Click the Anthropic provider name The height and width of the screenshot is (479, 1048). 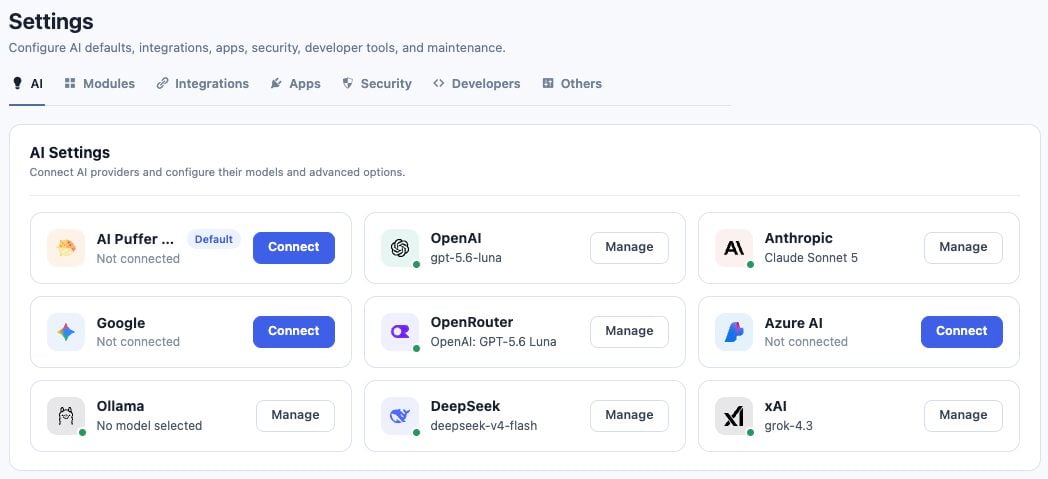click(x=799, y=238)
